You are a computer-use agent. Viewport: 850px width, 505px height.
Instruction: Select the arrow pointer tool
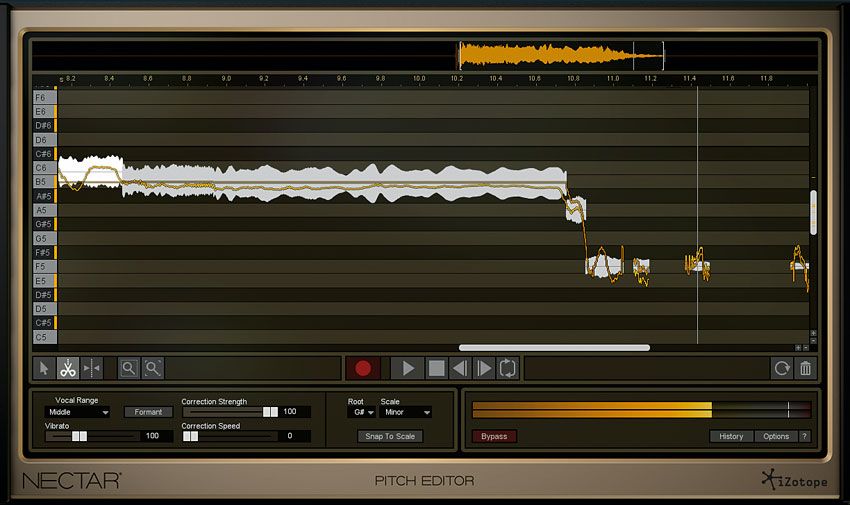pos(44,368)
